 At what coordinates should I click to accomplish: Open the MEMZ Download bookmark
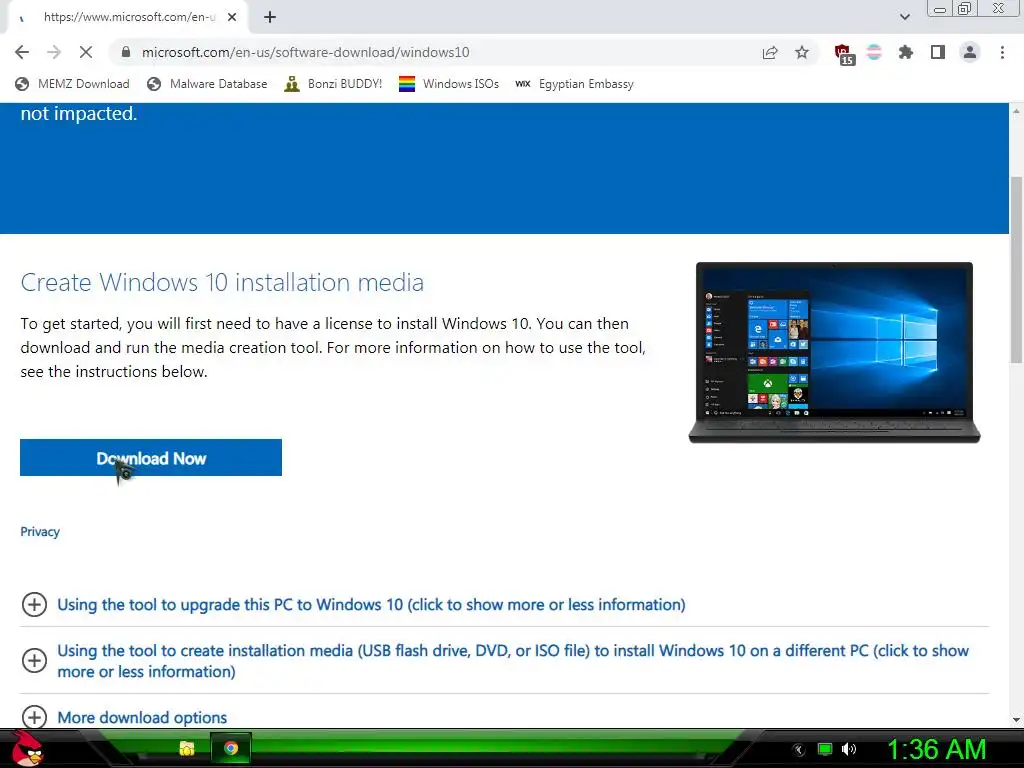tap(72, 84)
